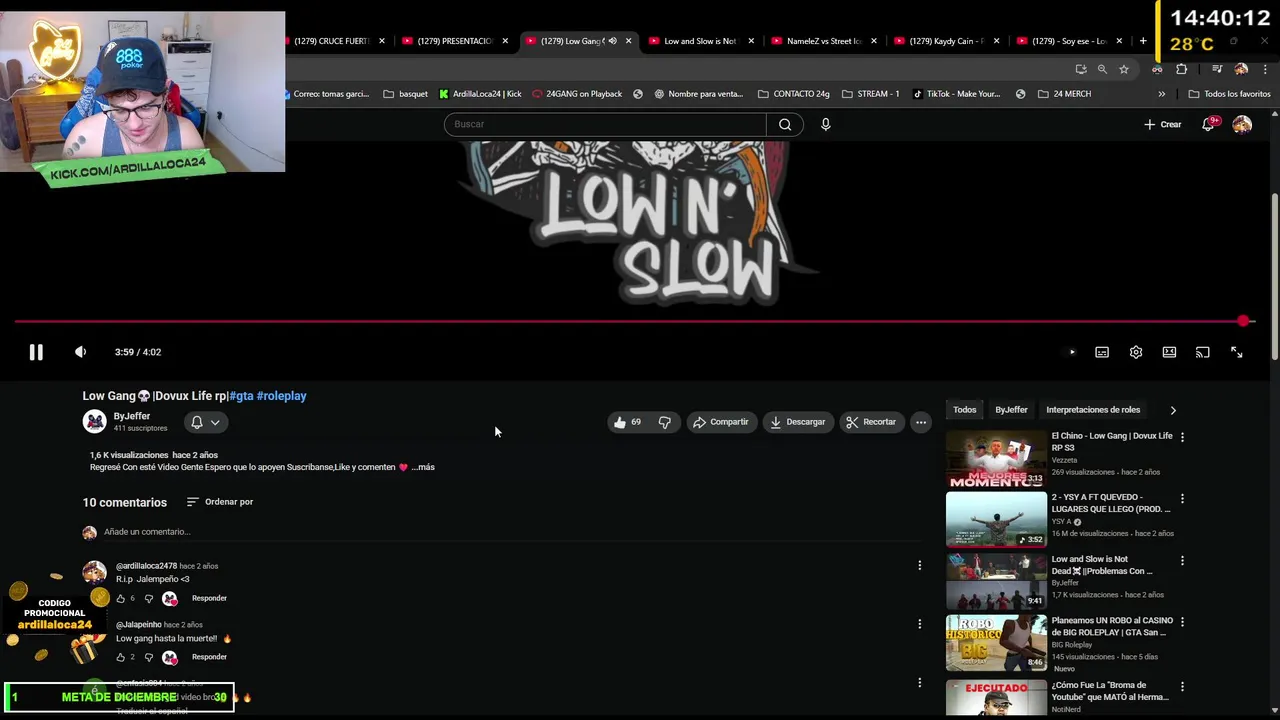Toggle fullscreen for the video

pos(1237,352)
